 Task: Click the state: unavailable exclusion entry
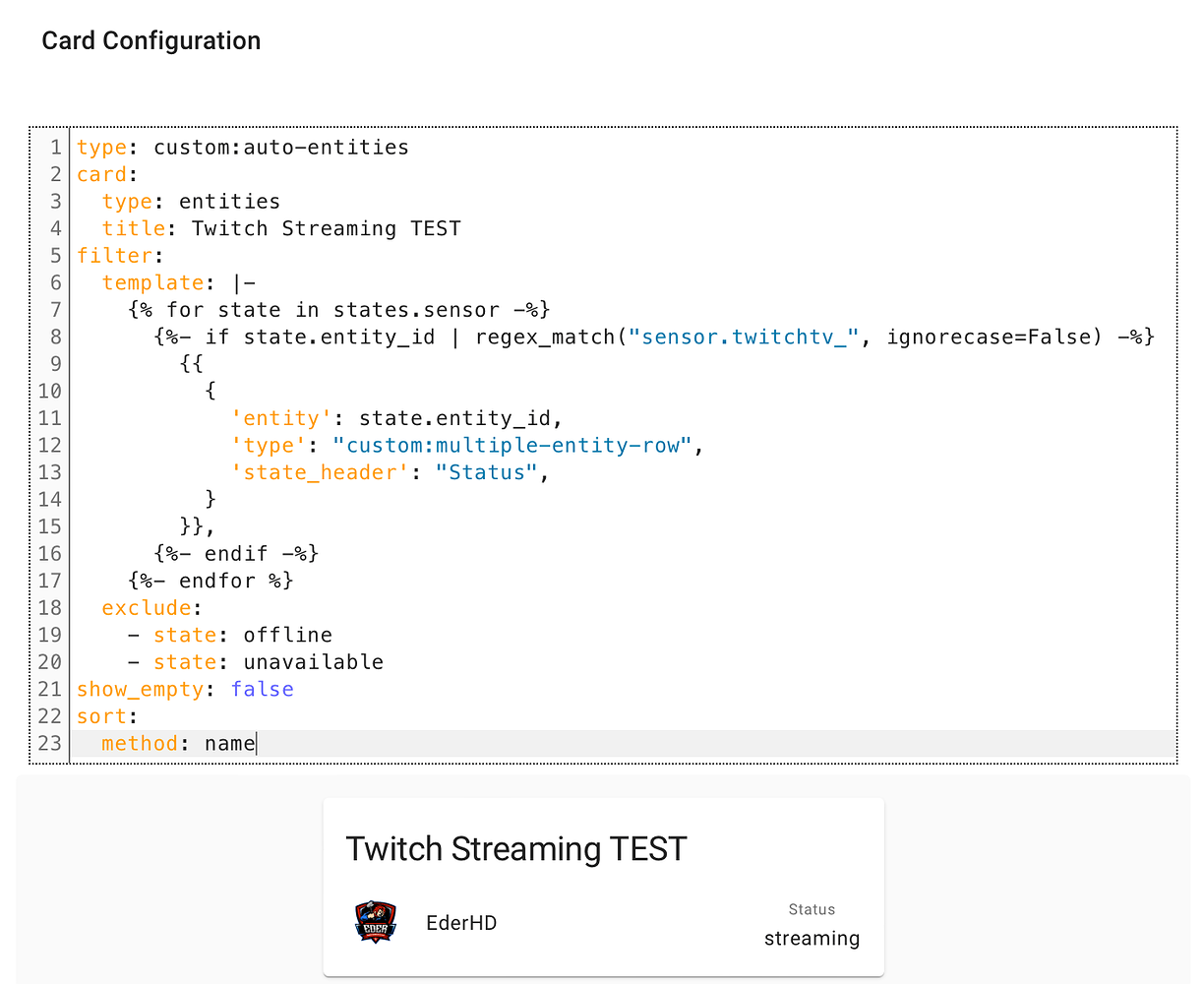click(269, 661)
